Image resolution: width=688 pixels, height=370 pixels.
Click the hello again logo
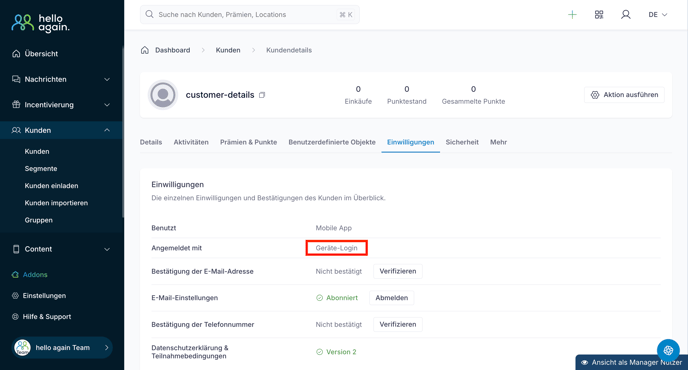(40, 23)
